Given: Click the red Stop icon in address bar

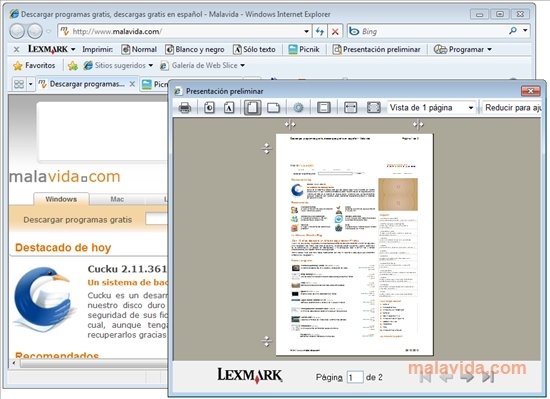Looking at the screenshot, I should tap(335, 32).
